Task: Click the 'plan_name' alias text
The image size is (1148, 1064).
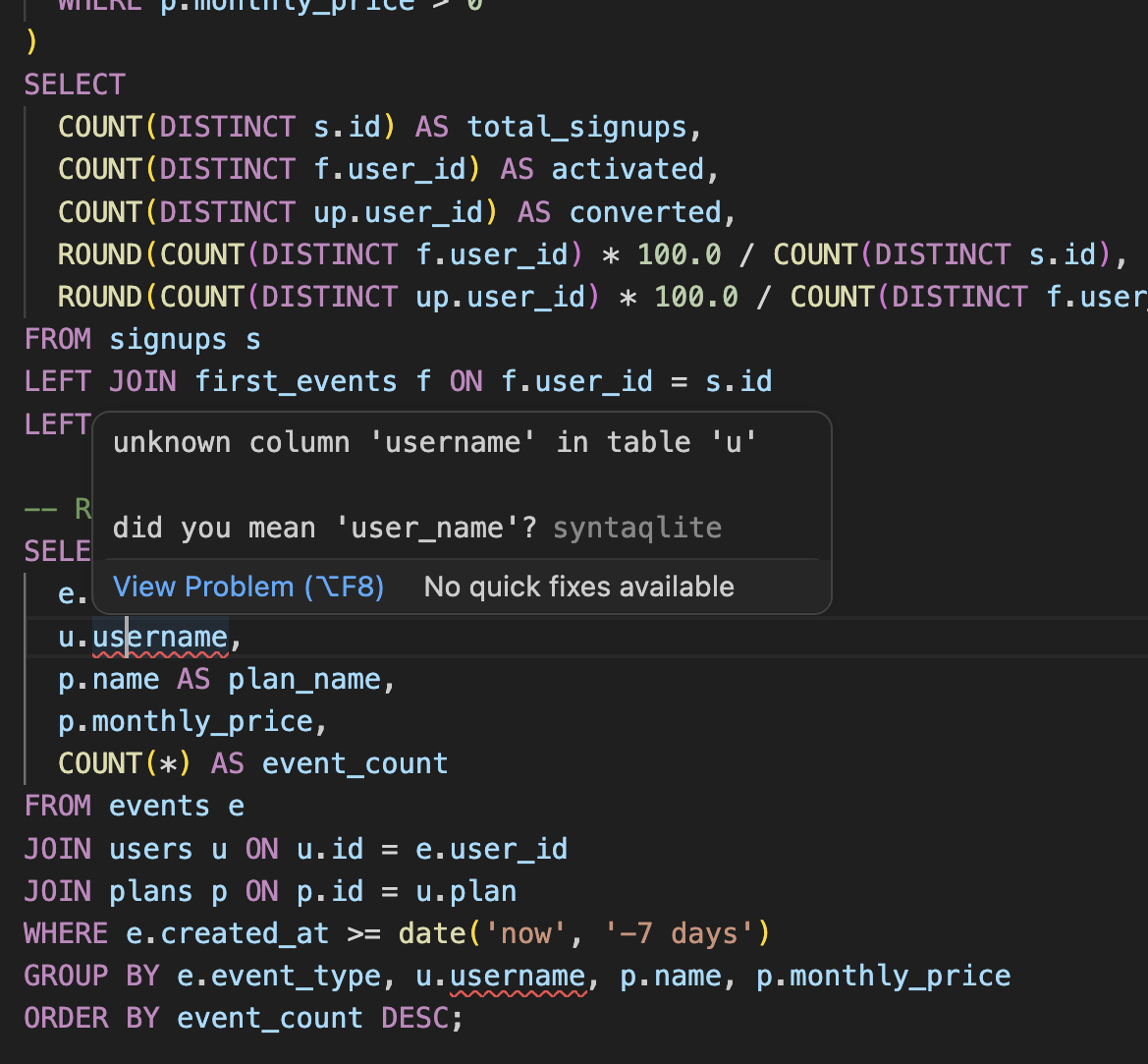Action: [x=304, y=678]
